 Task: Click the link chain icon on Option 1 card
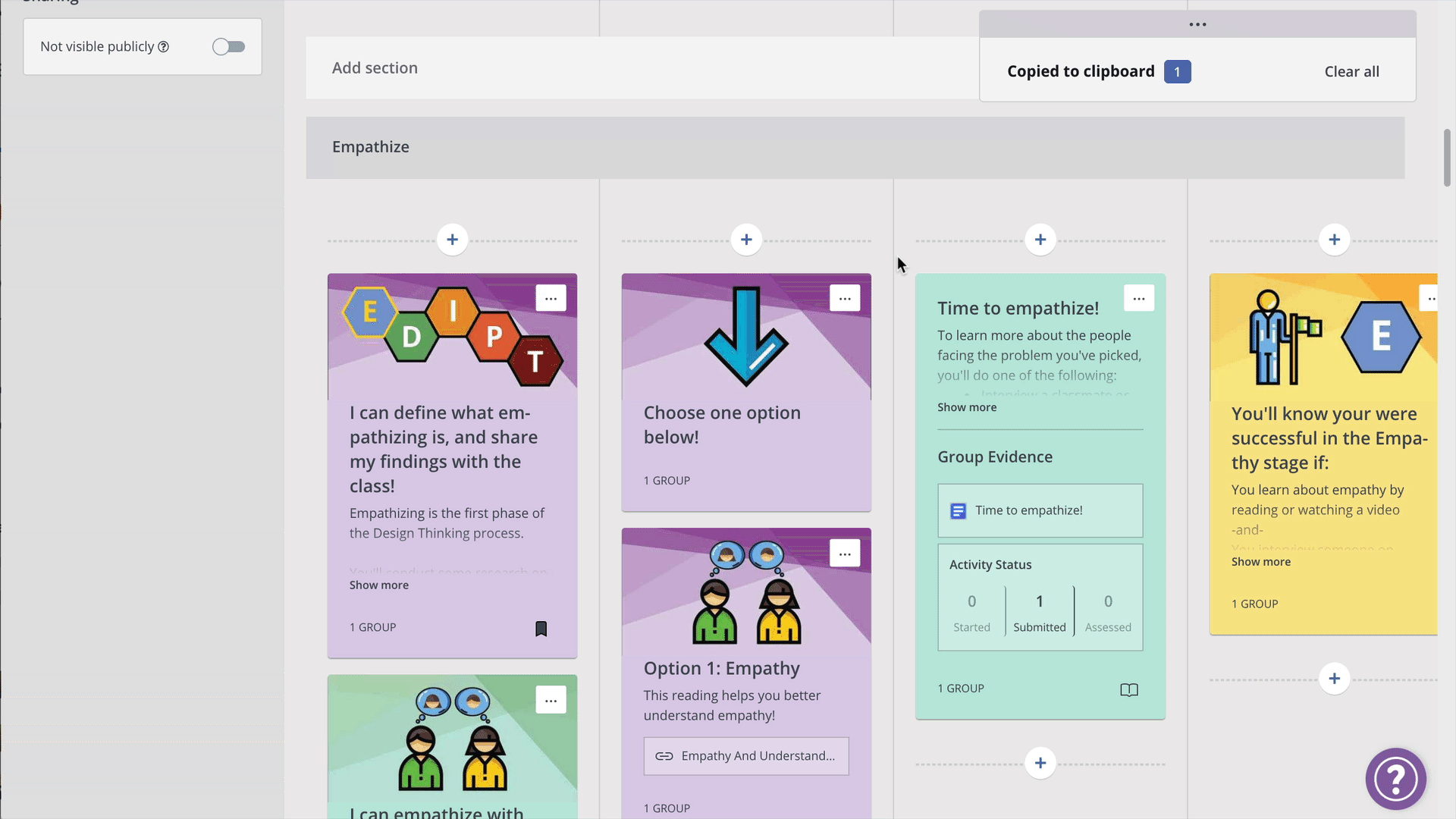[664, 756]
